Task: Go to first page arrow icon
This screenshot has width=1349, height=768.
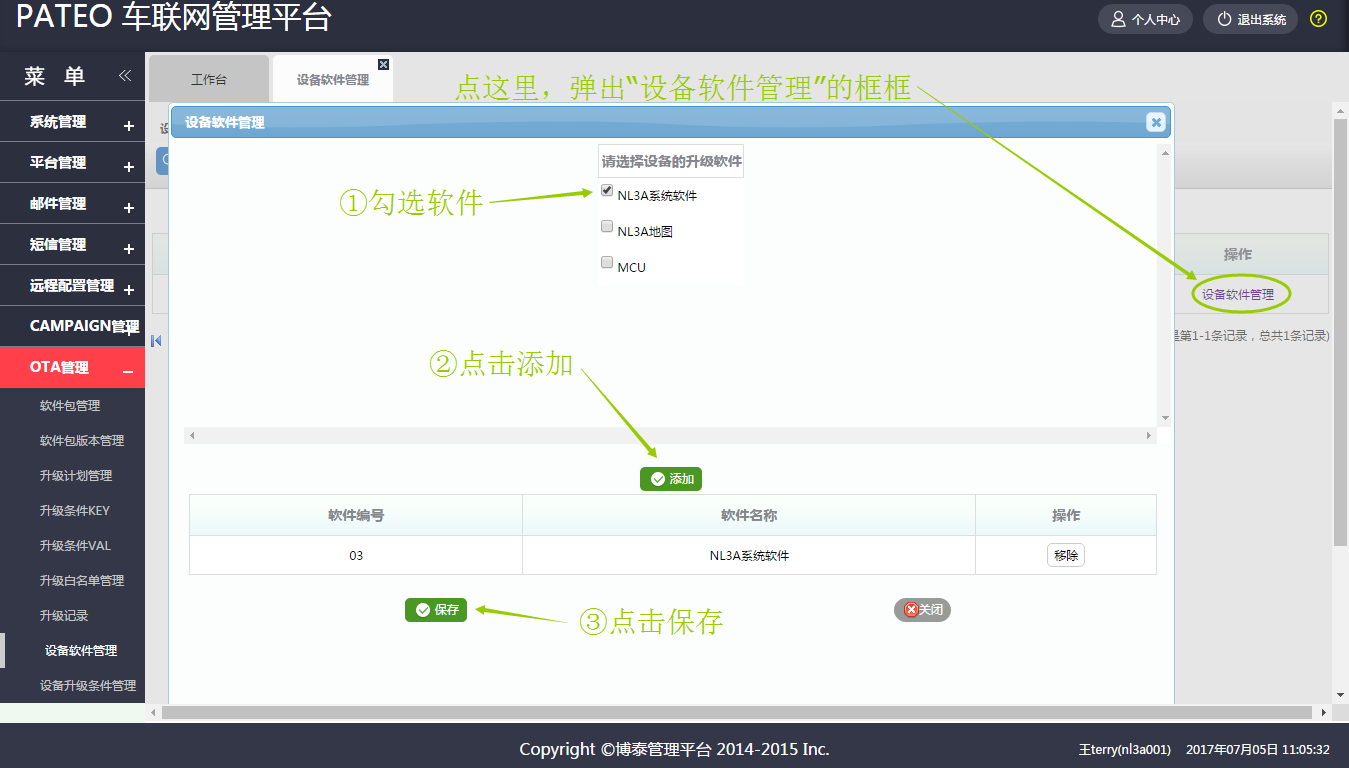Action: (156, 341)
